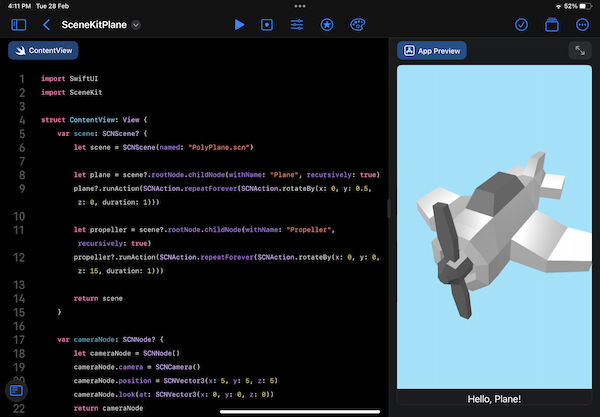Toggle the sidebar panel icon
600x417 pixels.
point(19,25)
